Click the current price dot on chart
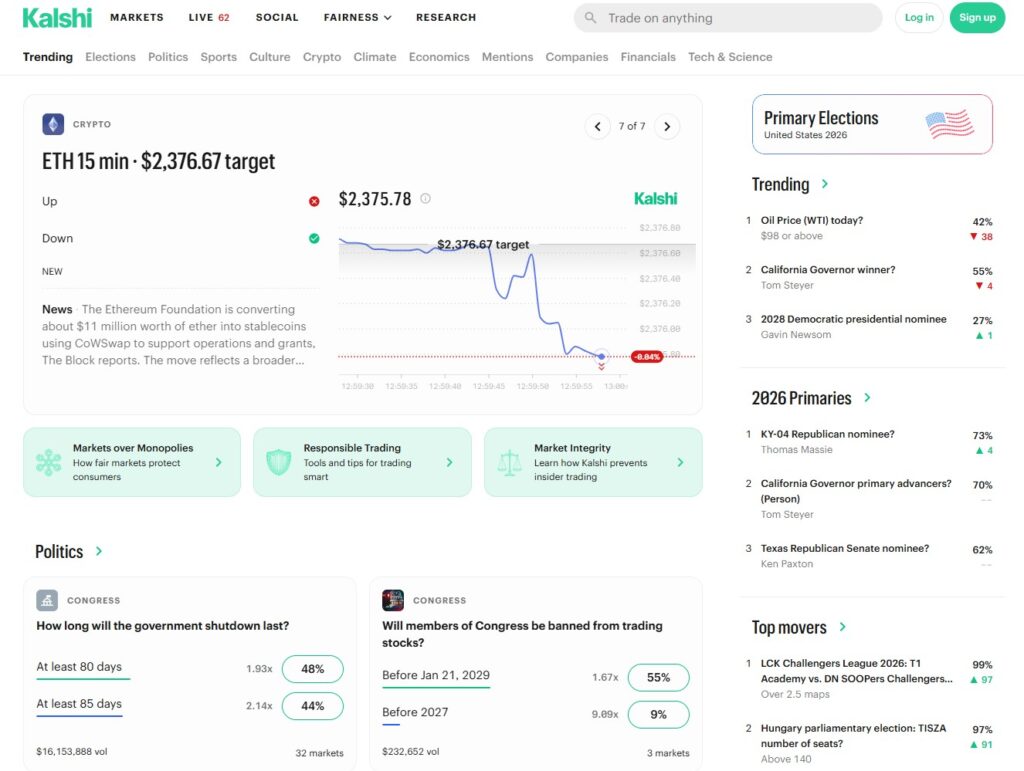Viewport: 1024px width, 771px height. pos(601,356)
